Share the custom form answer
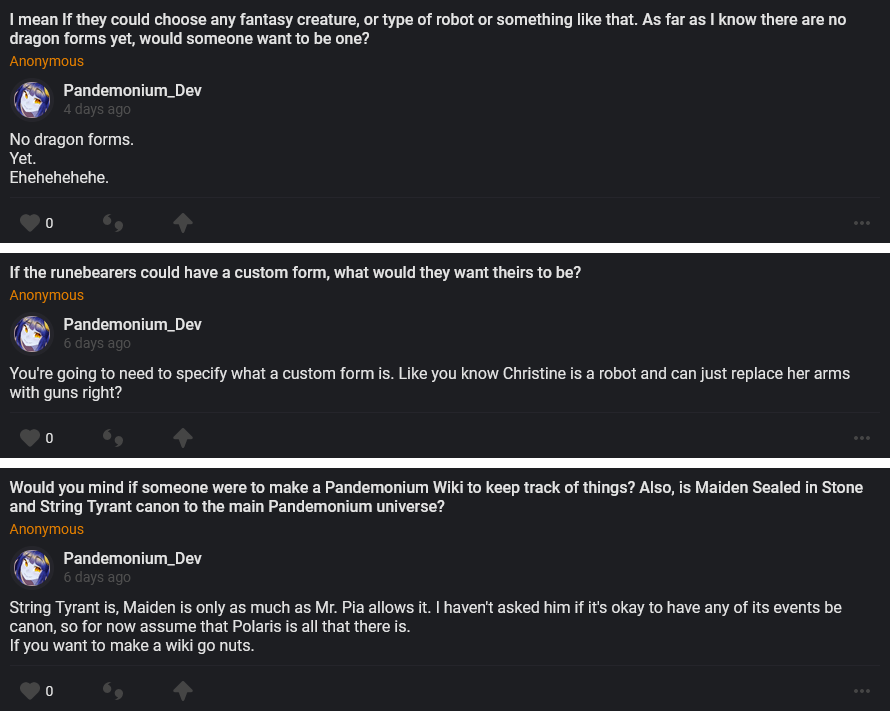The image size is (890, 711). tap(182, 437)
